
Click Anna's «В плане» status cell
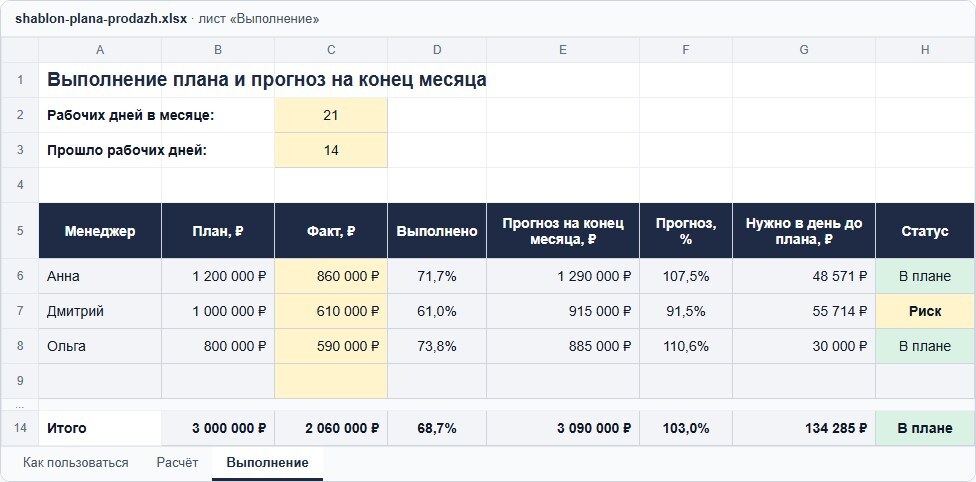click(x=925, y=276)
